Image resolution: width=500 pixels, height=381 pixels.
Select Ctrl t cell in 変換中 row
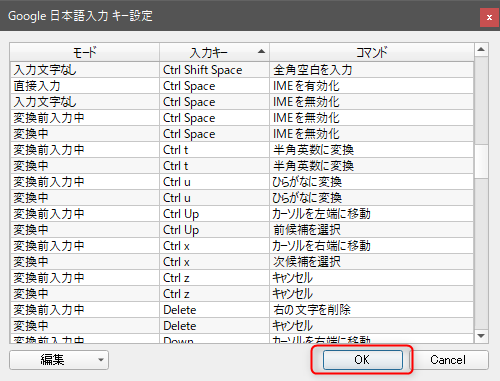click(214, 166)
